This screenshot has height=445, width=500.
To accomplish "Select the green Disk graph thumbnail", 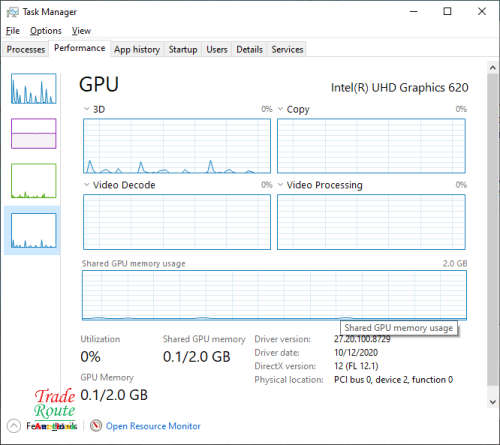I will point(33,181).
